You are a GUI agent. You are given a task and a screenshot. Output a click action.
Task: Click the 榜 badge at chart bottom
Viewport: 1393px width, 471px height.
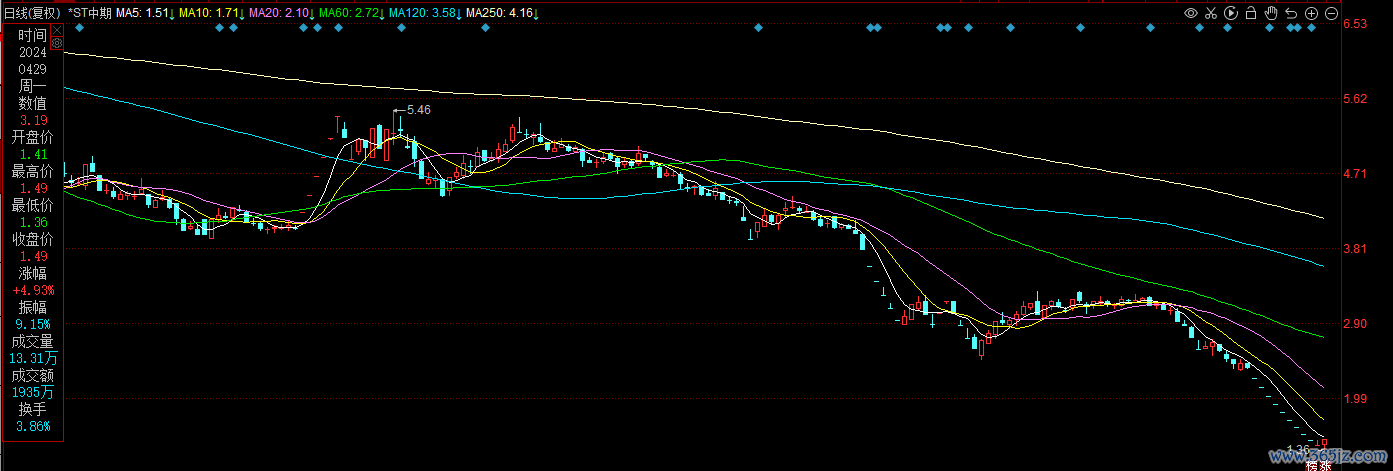pos(1312,464)
